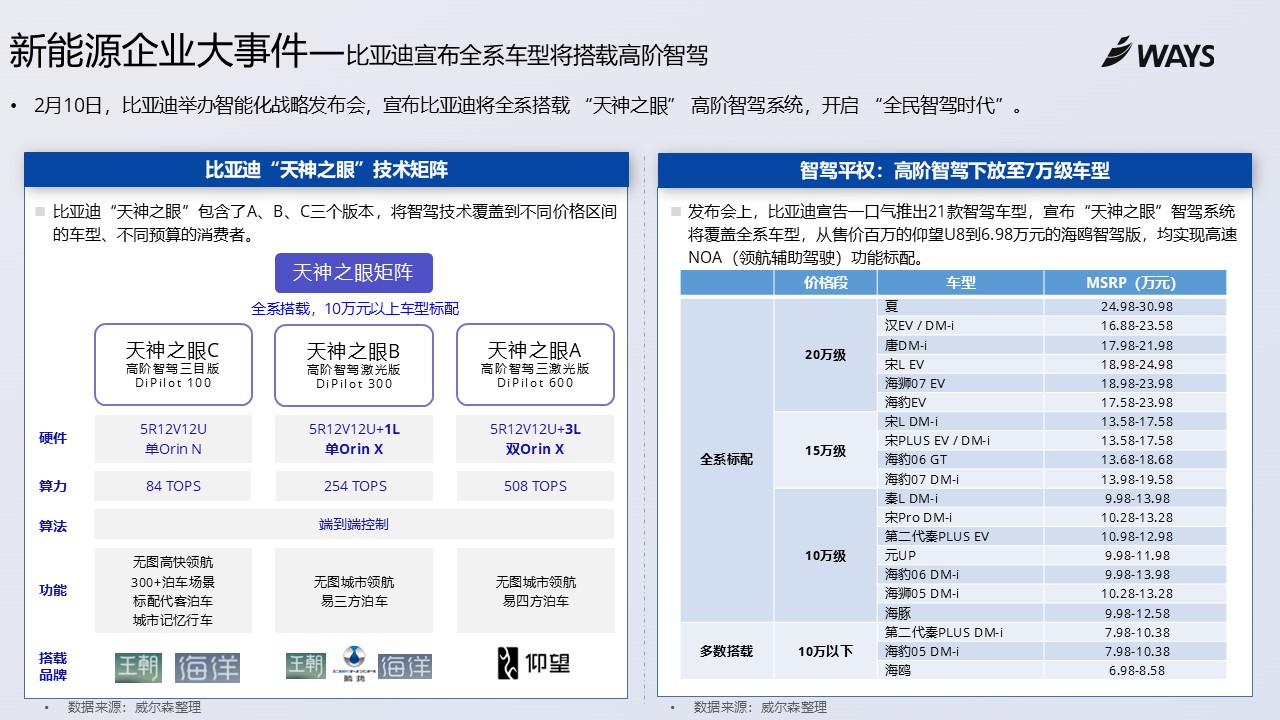Click the 易三方泊车 feature text
The height and width of the screenshot is (720, 1280).
point(354,601)
